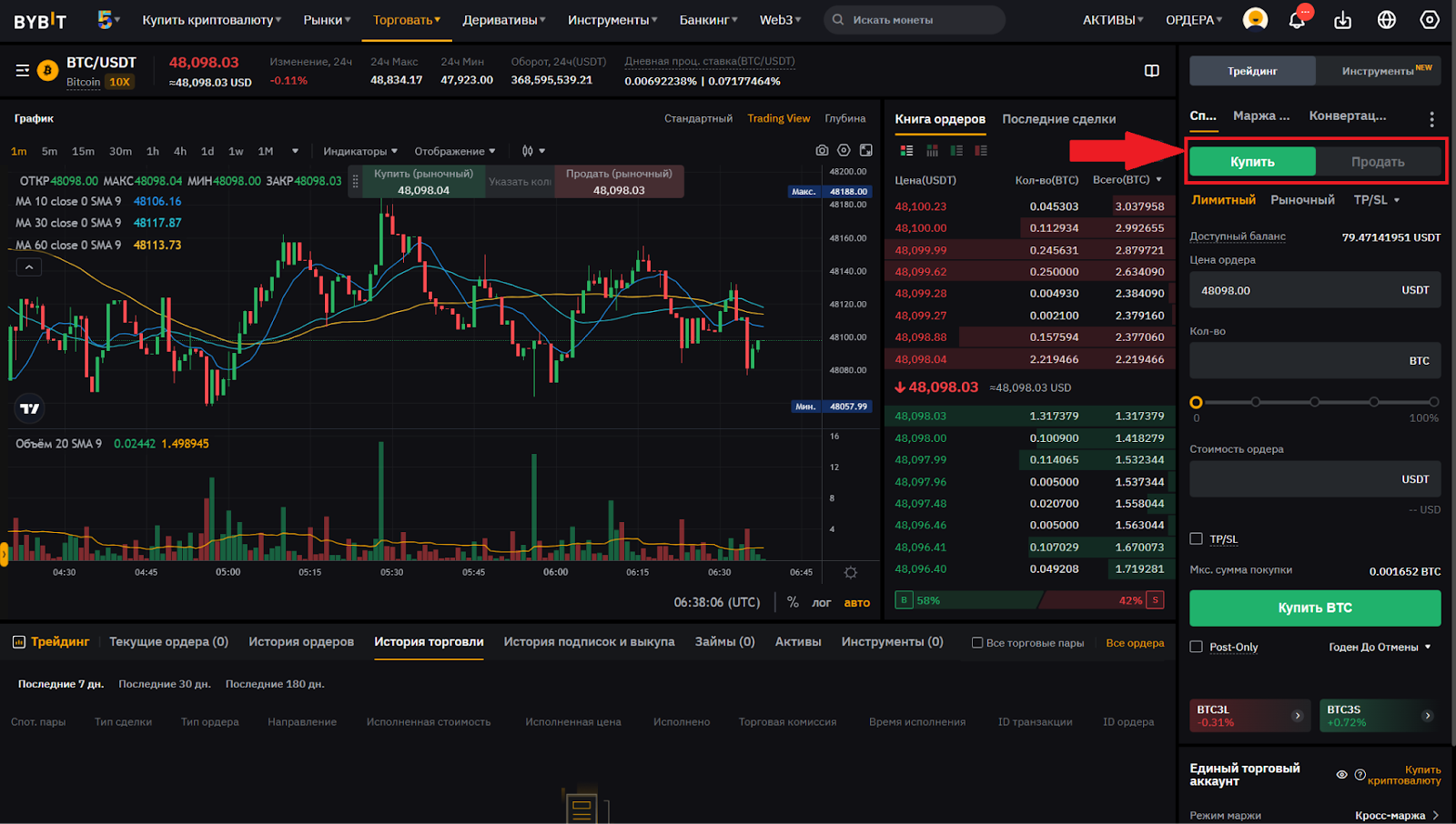
Task: Open the notifications bell
Action: pyautogui.click(x=1298, y=19)
